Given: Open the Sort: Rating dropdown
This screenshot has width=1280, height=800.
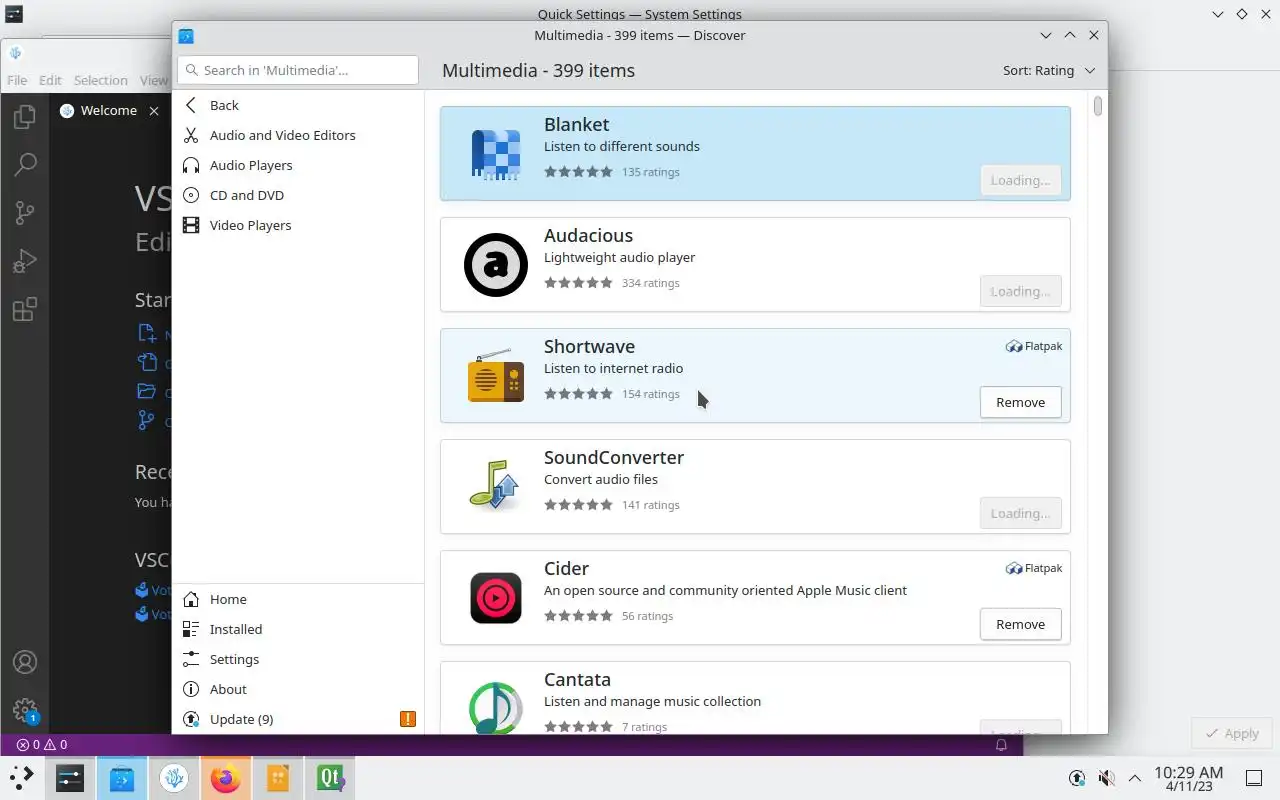Looking at the screenshot, I should pyautogui.click(x=1049, y=70).
